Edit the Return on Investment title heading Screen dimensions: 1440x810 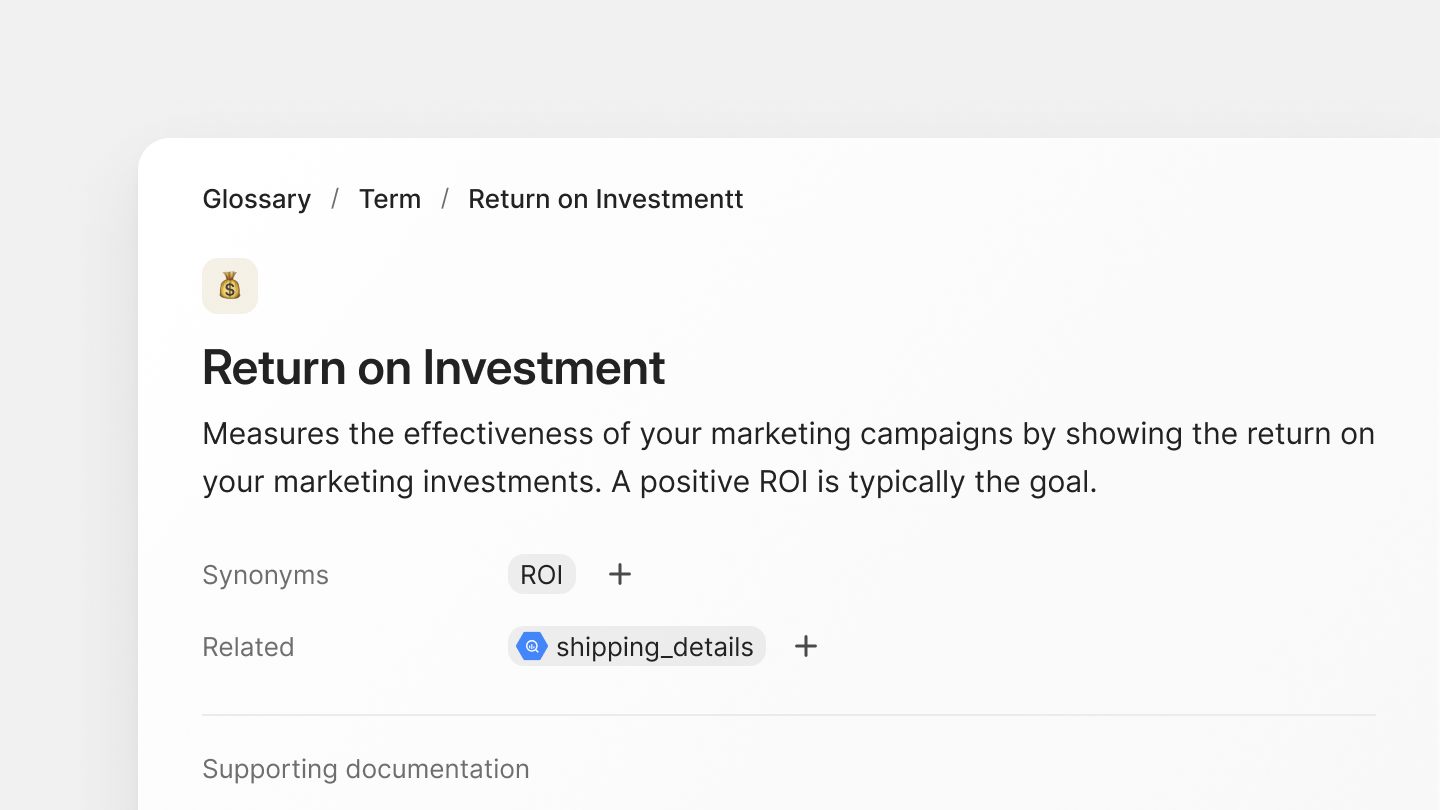click(433, 367)
